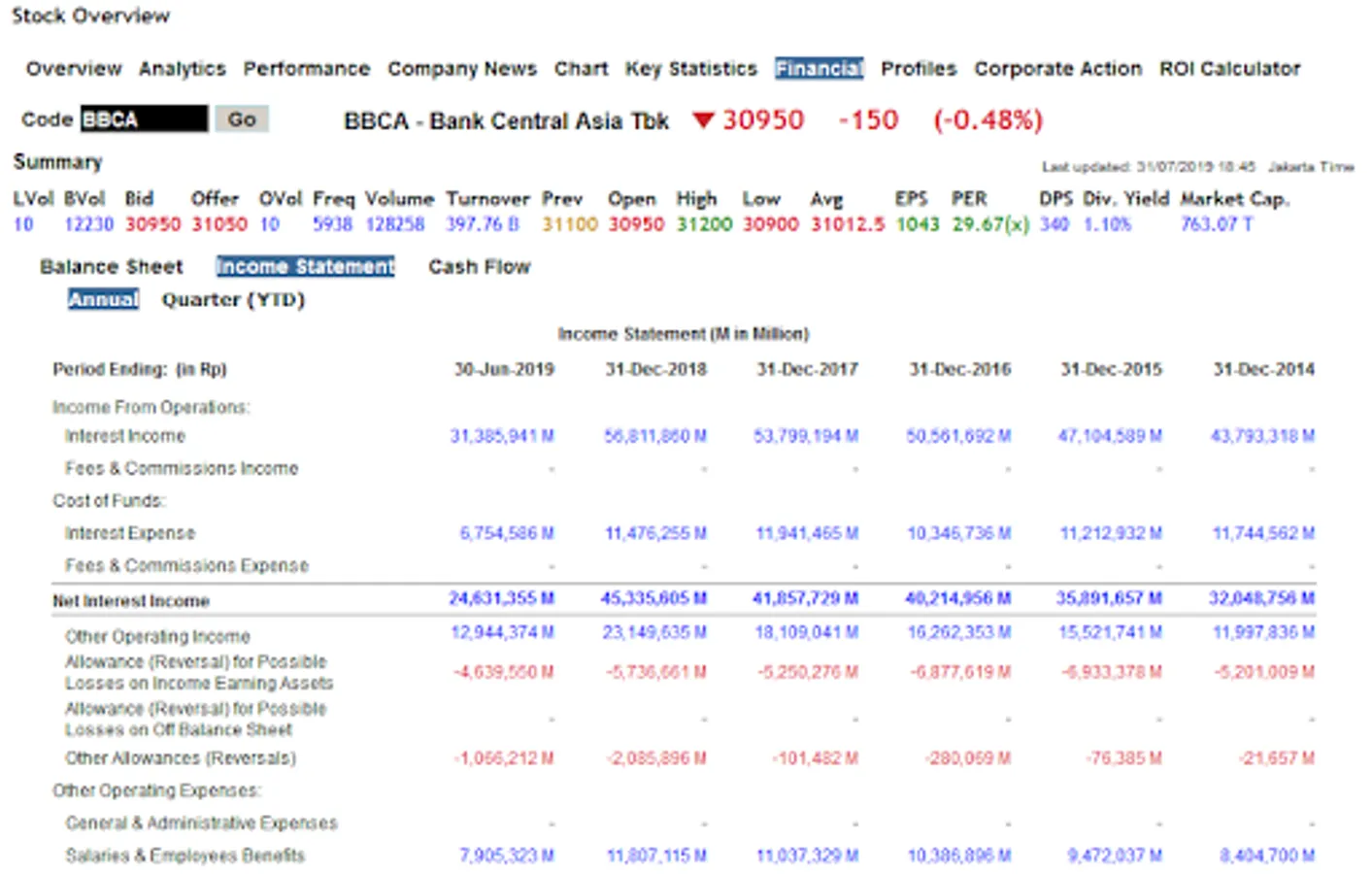Screen dimensions: 1372x874
Task: Click the Turnover value 397.76 B
Action: point(483,224)
